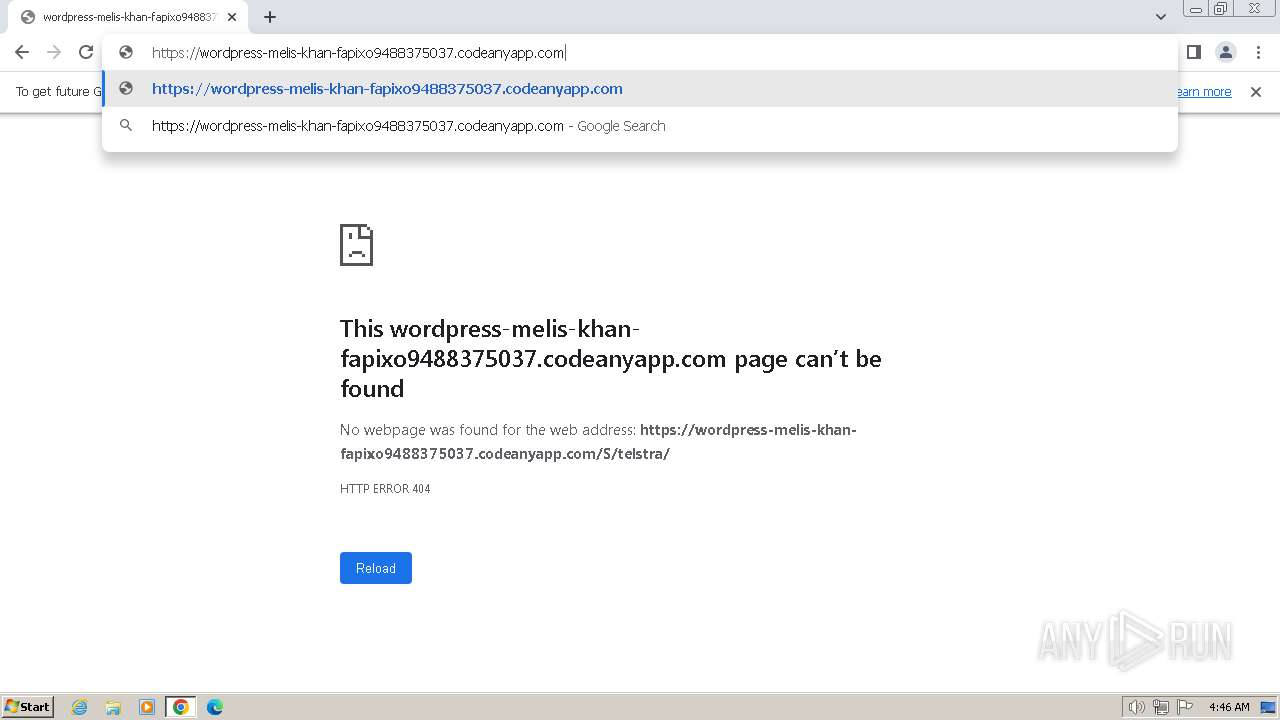Reload the page using the toolbar icon
Image resolution: width=1280 pixels, height=720 pixels.
coord(86,52)
